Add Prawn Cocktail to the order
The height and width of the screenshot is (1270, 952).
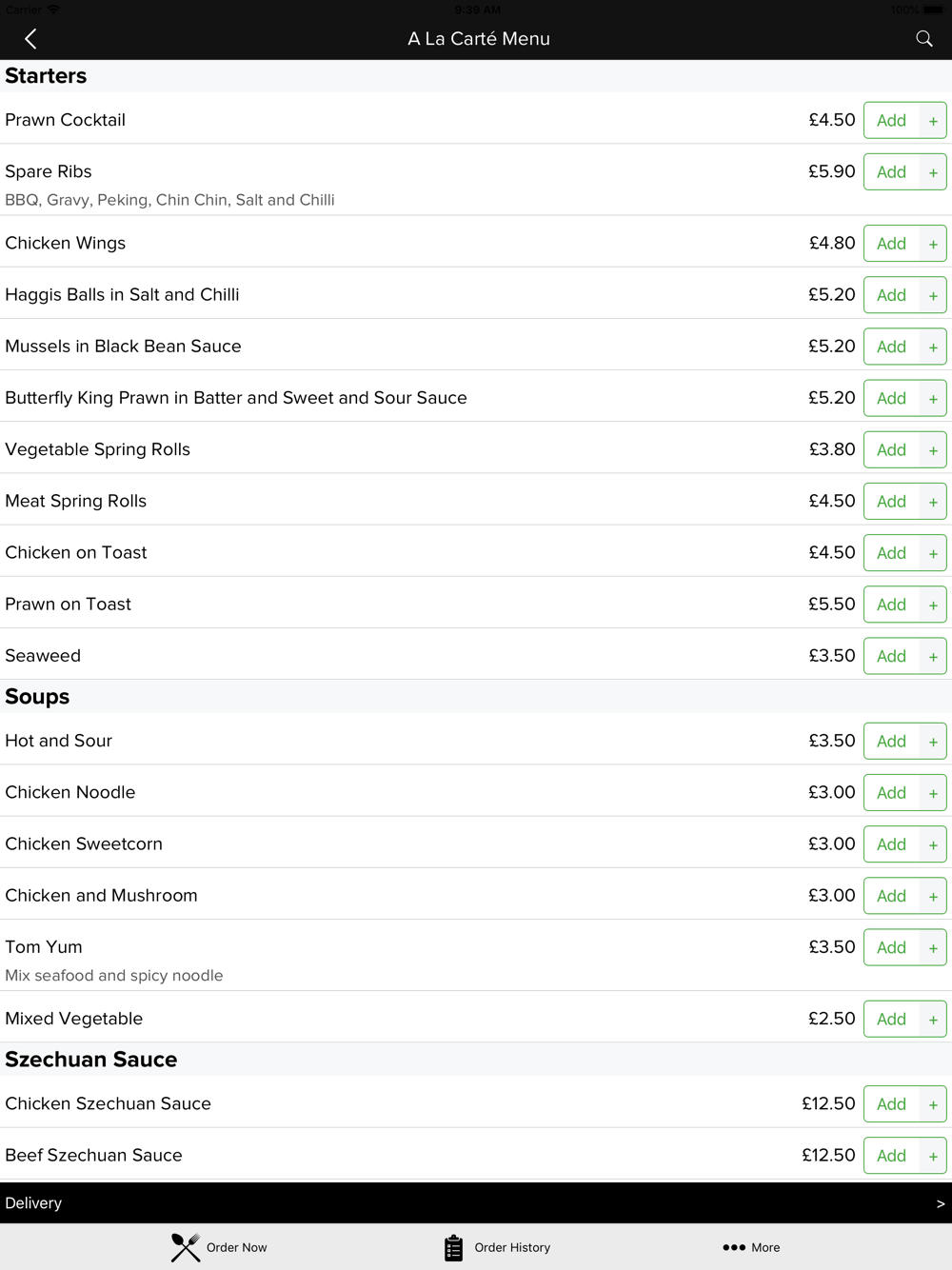[904, 120]
